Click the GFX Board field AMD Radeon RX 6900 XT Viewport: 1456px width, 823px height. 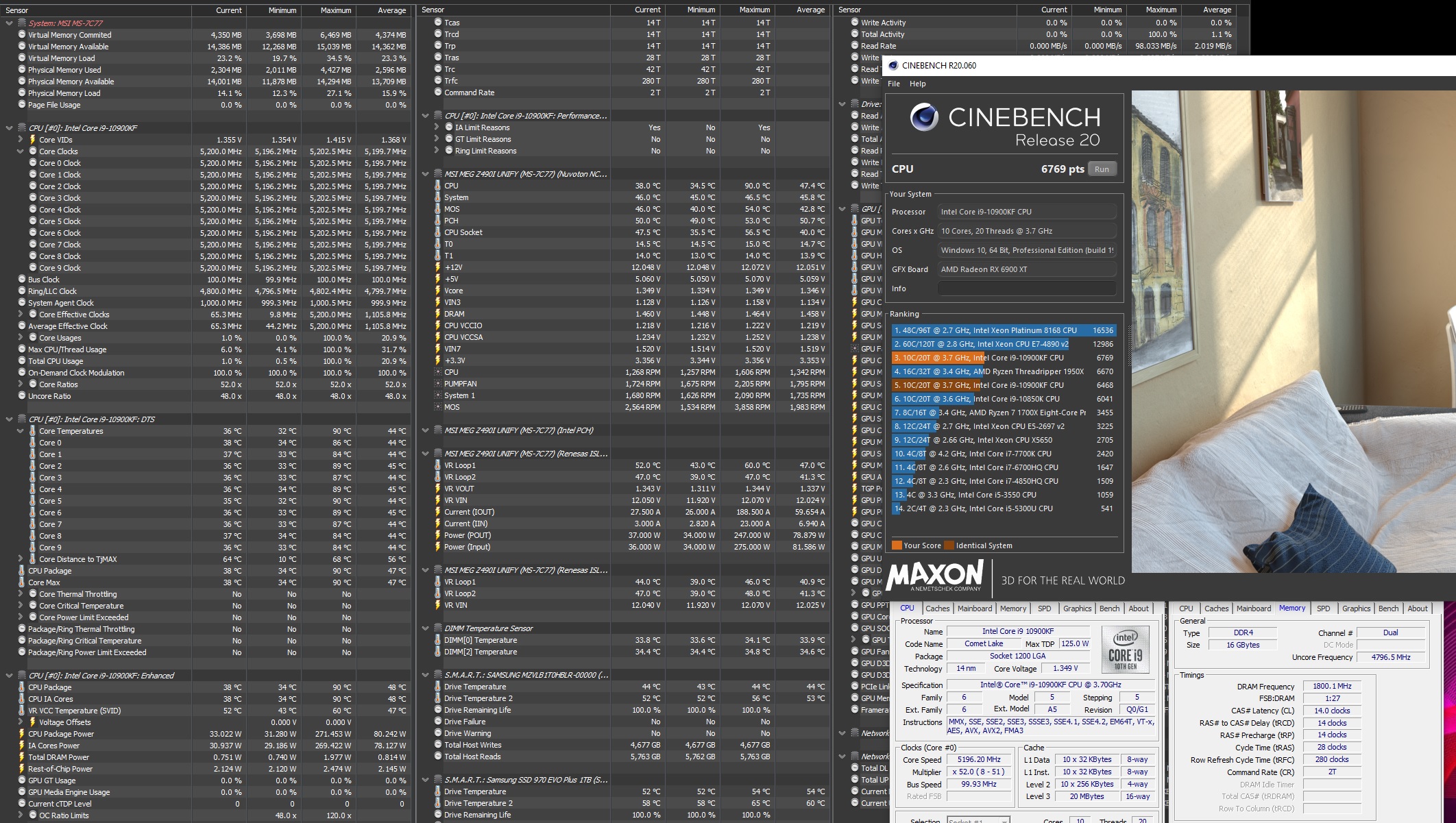point(1026,269)
